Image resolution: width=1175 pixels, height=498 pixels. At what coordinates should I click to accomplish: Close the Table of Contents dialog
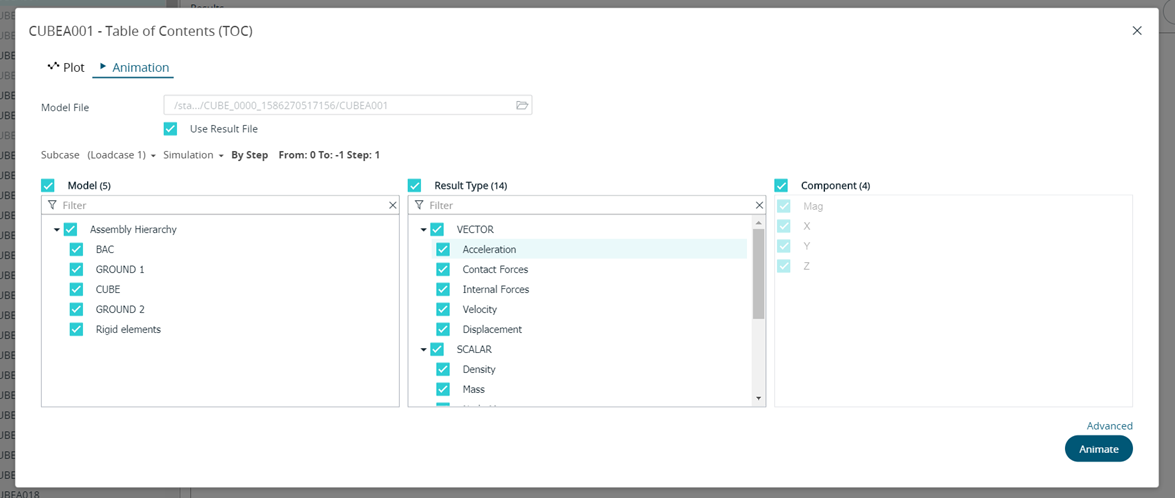[1137, 31]
